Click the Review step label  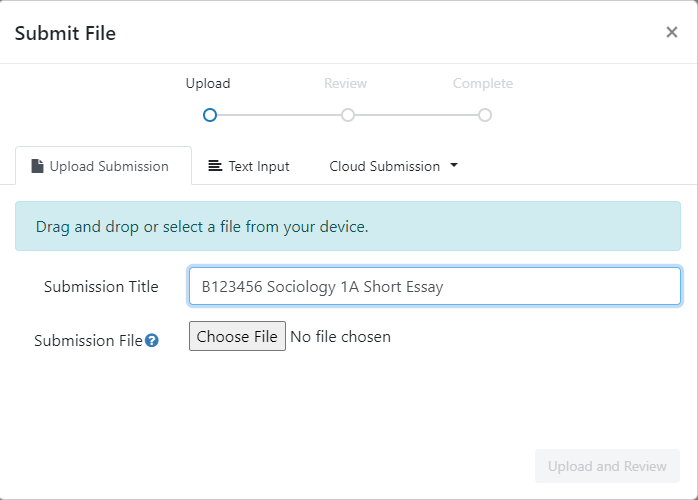pos(345,84)
